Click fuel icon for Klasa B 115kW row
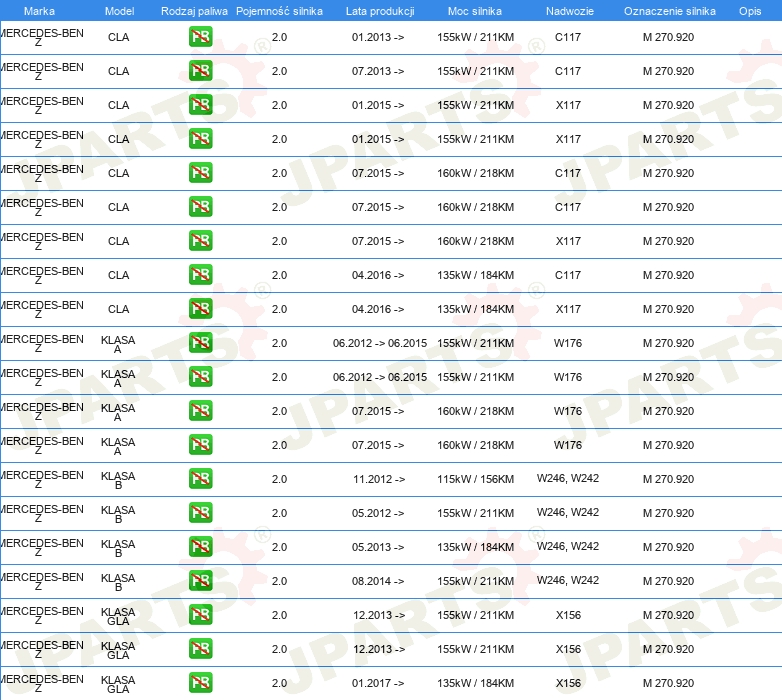Image resolution: width=782 pixels, height=700 pixels. [200, 479]
